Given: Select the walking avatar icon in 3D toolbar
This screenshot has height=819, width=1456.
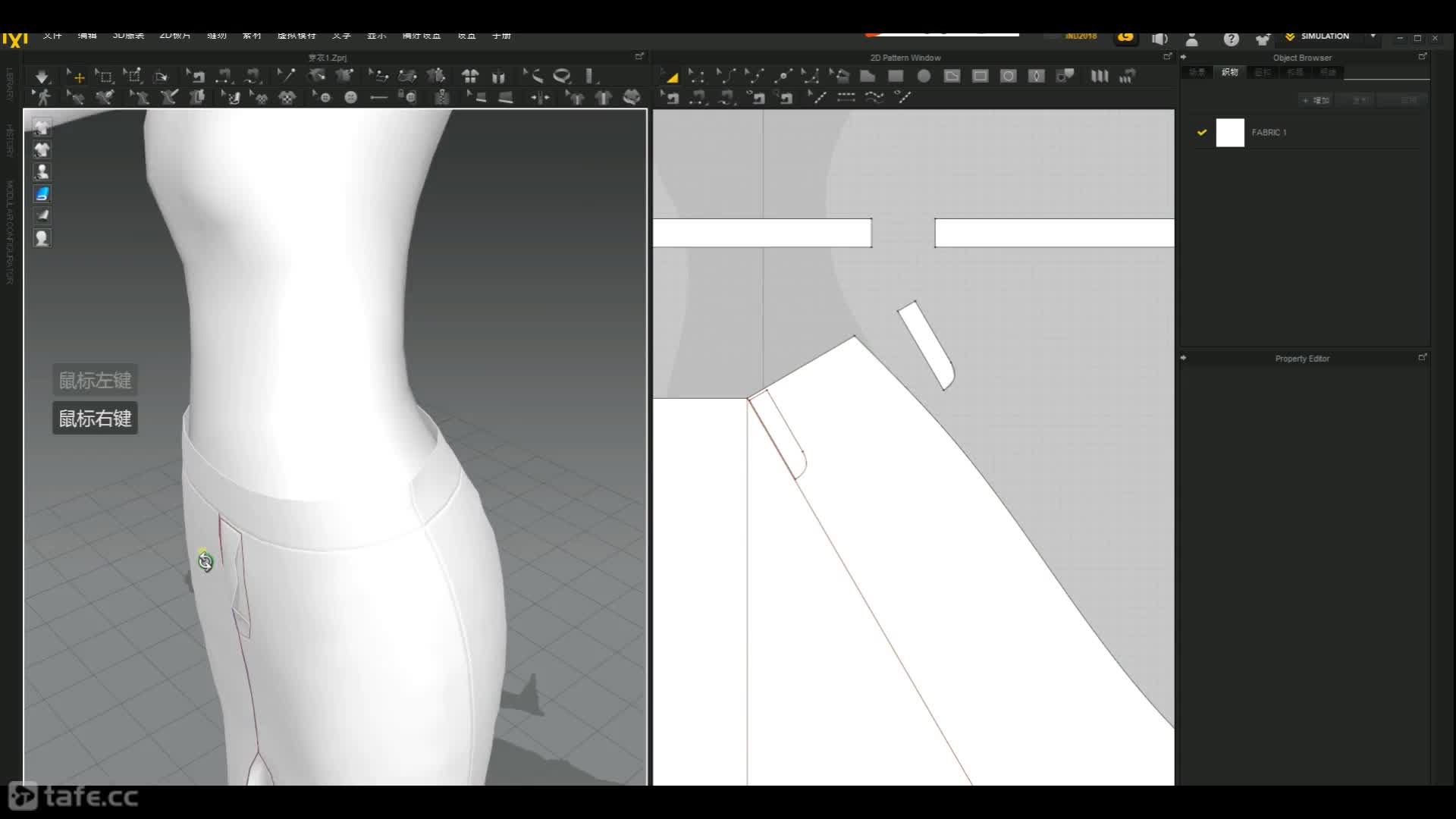Looking at the screenshot, I should click(x=42, y=97).
